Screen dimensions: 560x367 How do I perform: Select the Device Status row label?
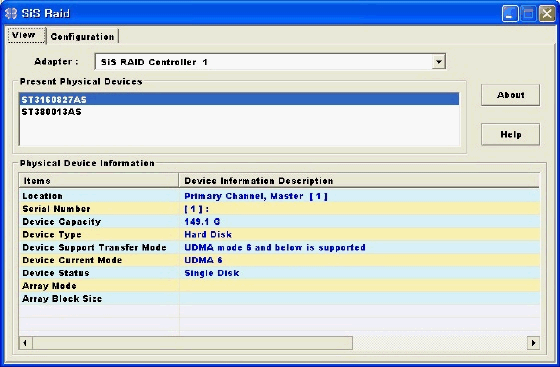click(x=56, y=273)
